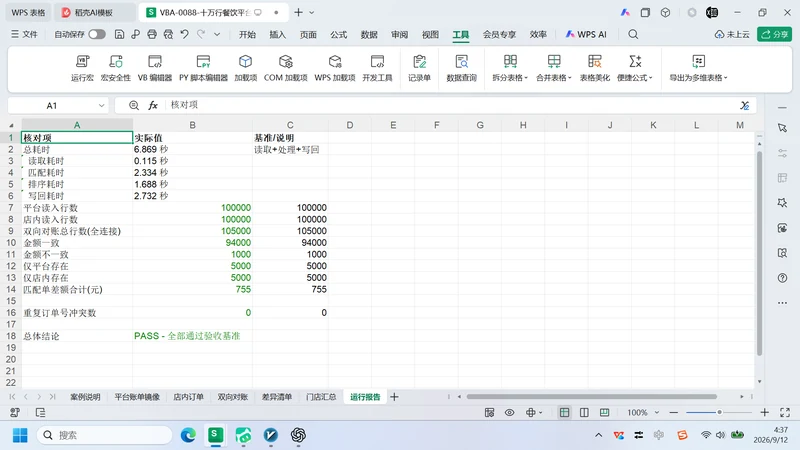Click the 稻壳AI模板 tab
Screen dimensions: 800x450
[x=93, y=12]
